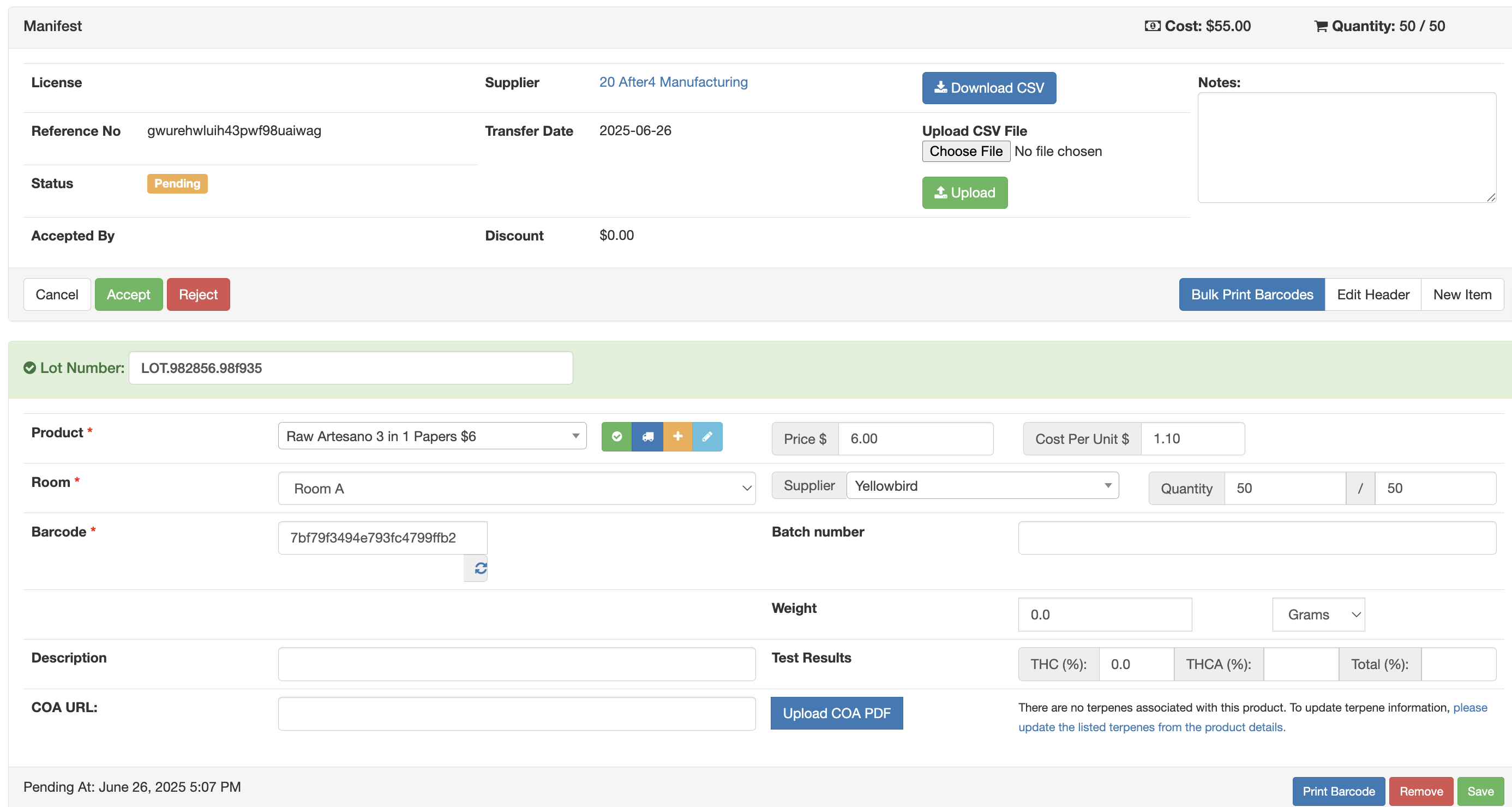
Task: Click the Cancel button
Action: pyautogui.click(x=57, y=294)
